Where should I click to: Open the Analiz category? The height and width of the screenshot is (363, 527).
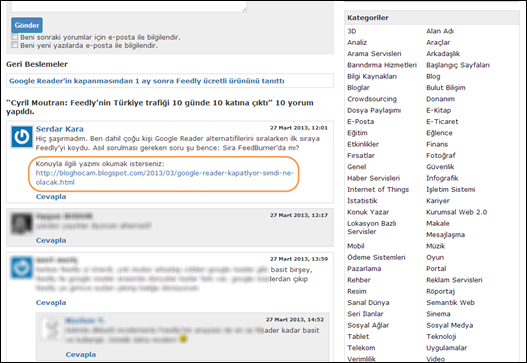357,42
